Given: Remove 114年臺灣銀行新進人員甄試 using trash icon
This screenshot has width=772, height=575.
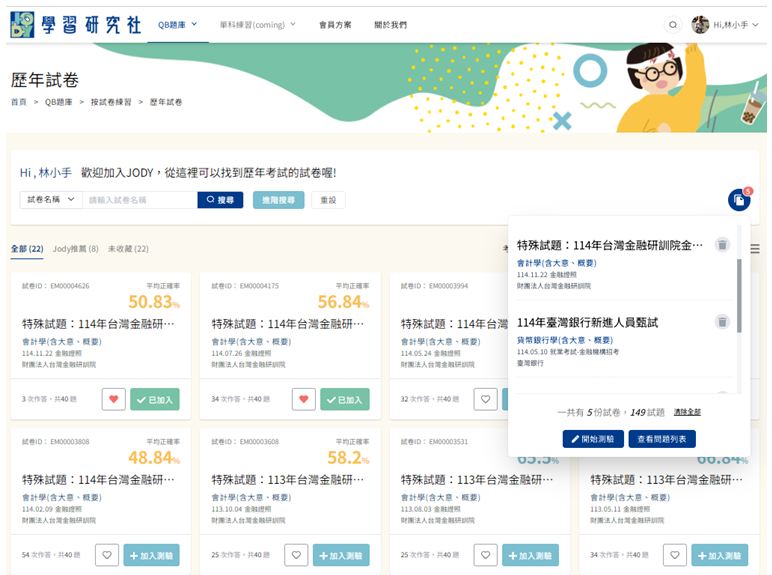Looking at the screenshot, I should (722, 322).
